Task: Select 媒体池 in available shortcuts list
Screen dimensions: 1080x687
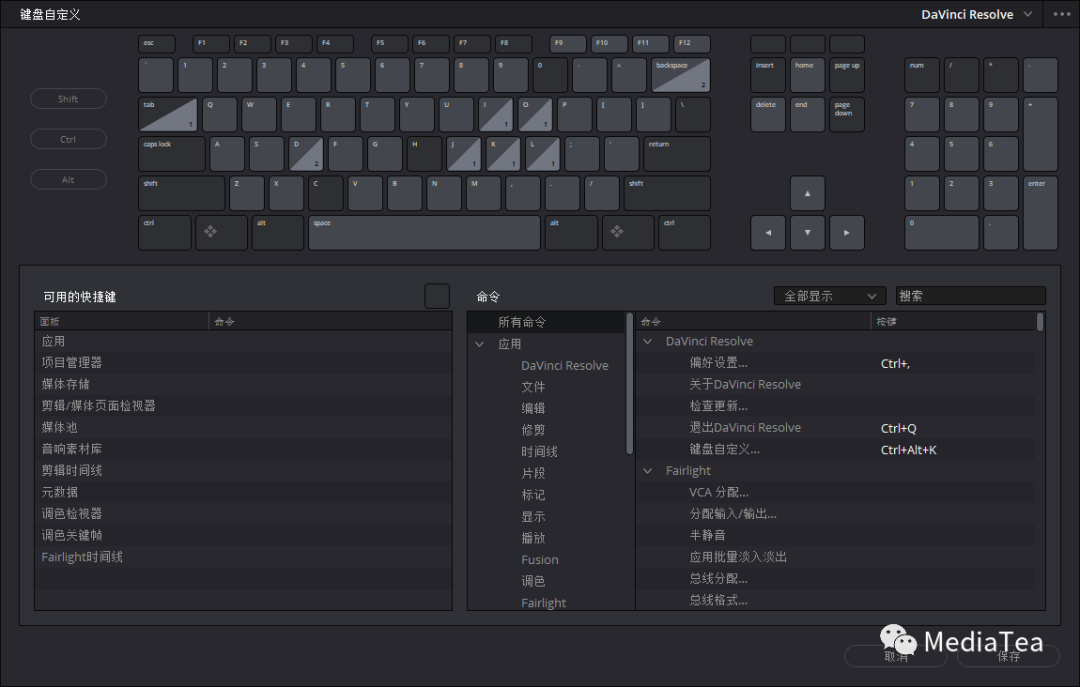Action: [x=243, y=427]
